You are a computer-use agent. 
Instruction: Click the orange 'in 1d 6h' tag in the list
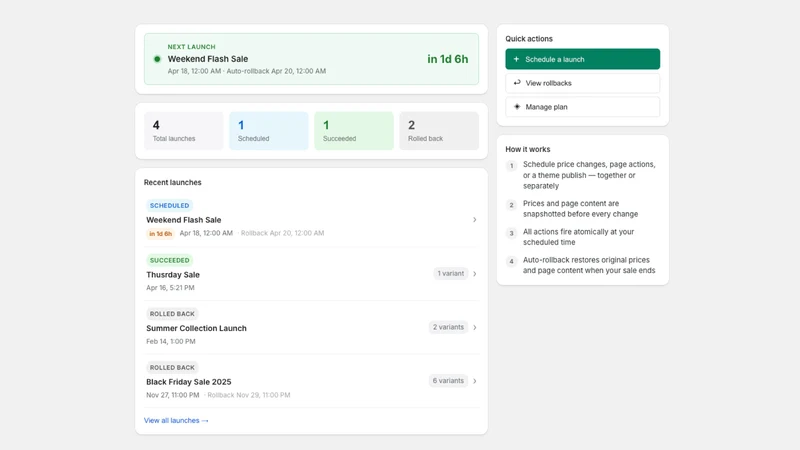[160, 234]
